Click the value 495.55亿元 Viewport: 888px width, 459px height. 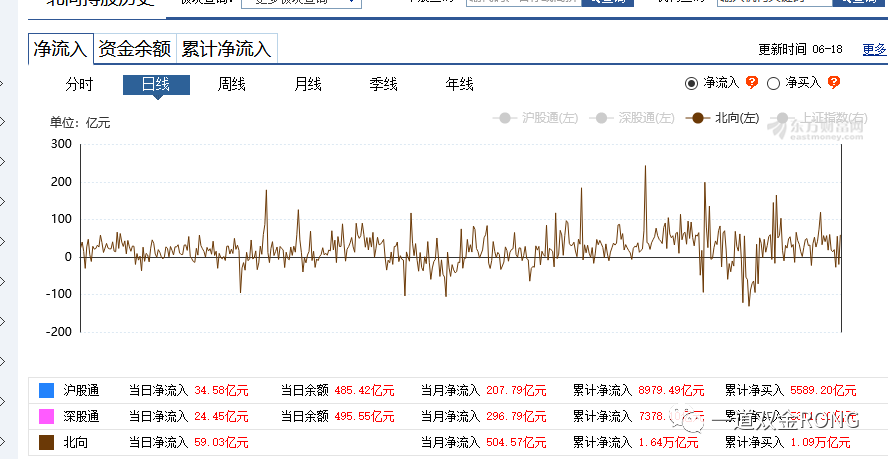364,416
